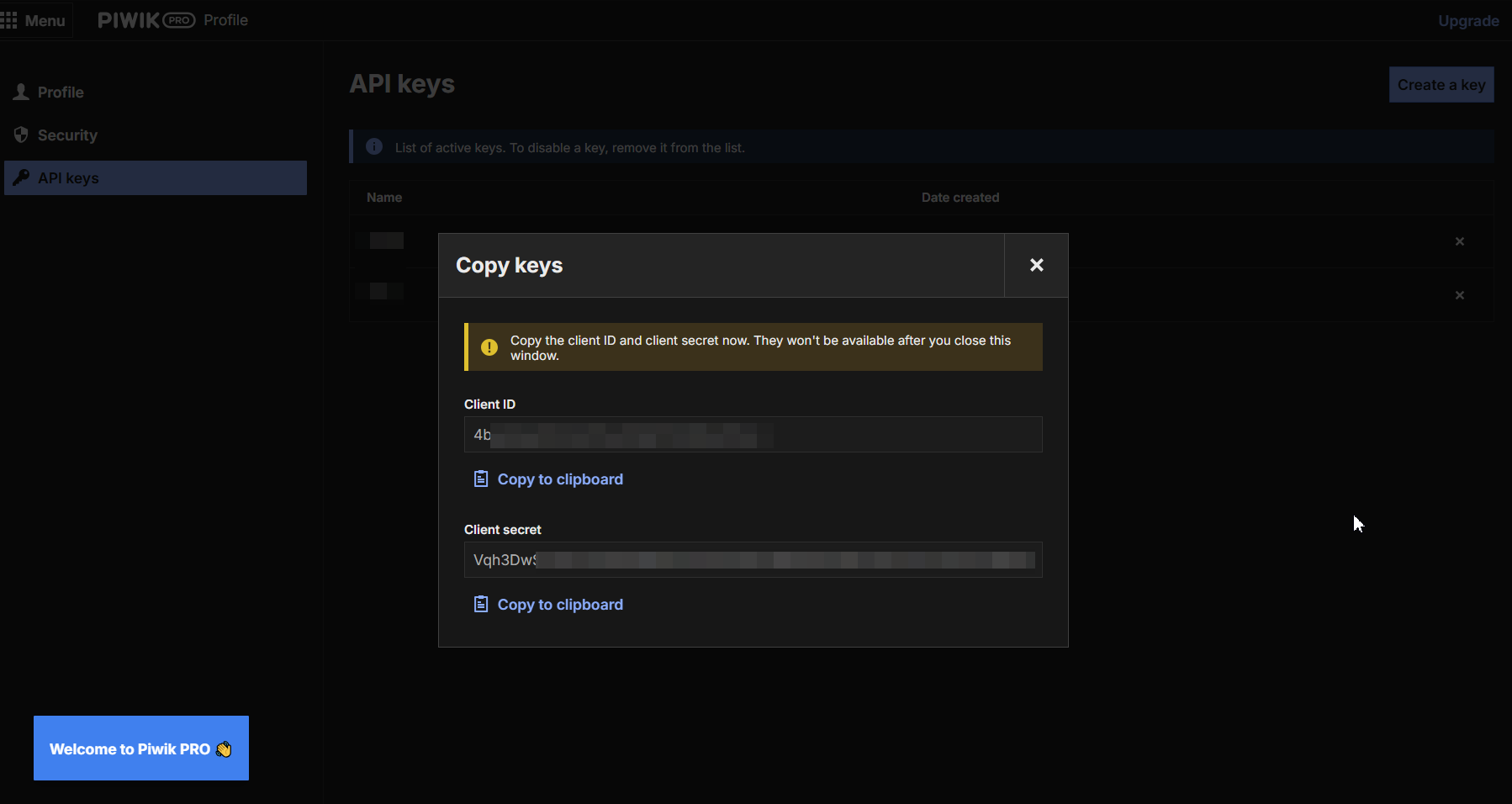
Task: Click the Copy keys dialog title
Action: click(x=509, y=266)
